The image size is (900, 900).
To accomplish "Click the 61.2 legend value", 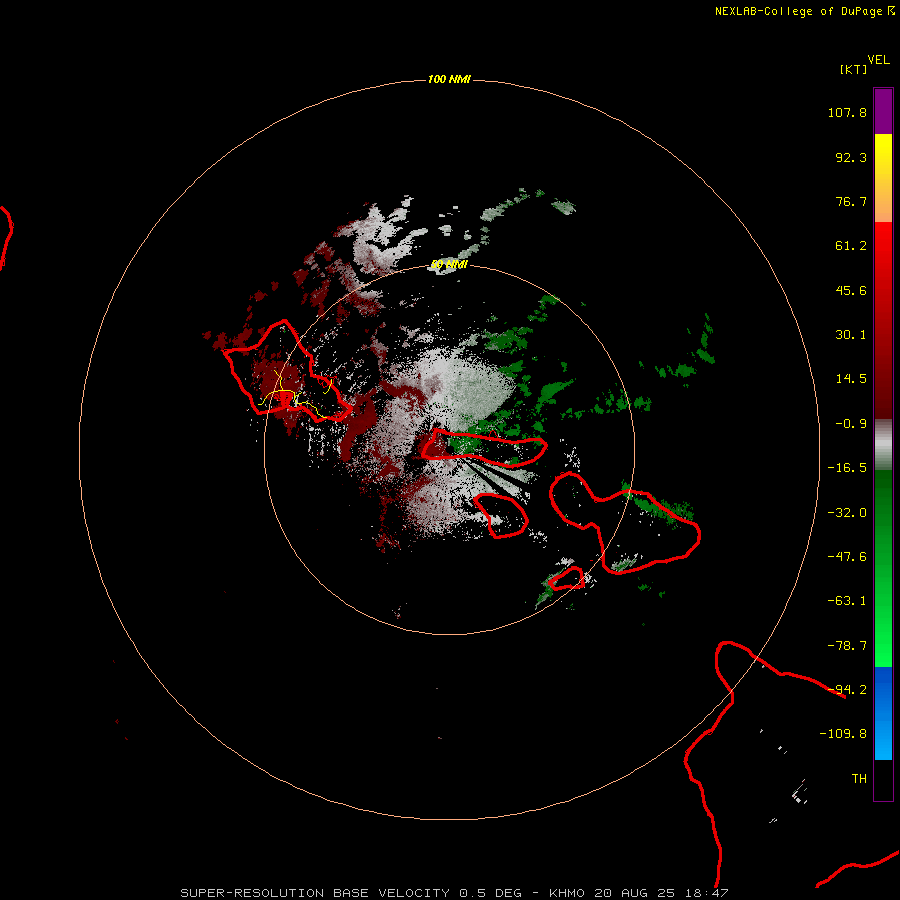I will (x=851, y=246).
